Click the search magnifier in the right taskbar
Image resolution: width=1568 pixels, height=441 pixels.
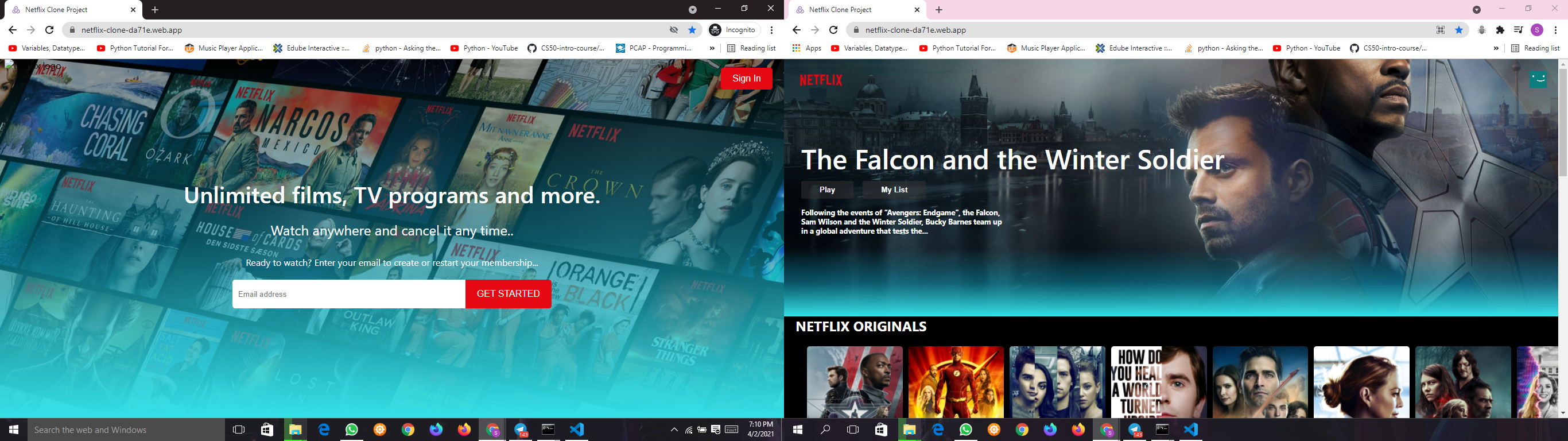pos(825,430)
